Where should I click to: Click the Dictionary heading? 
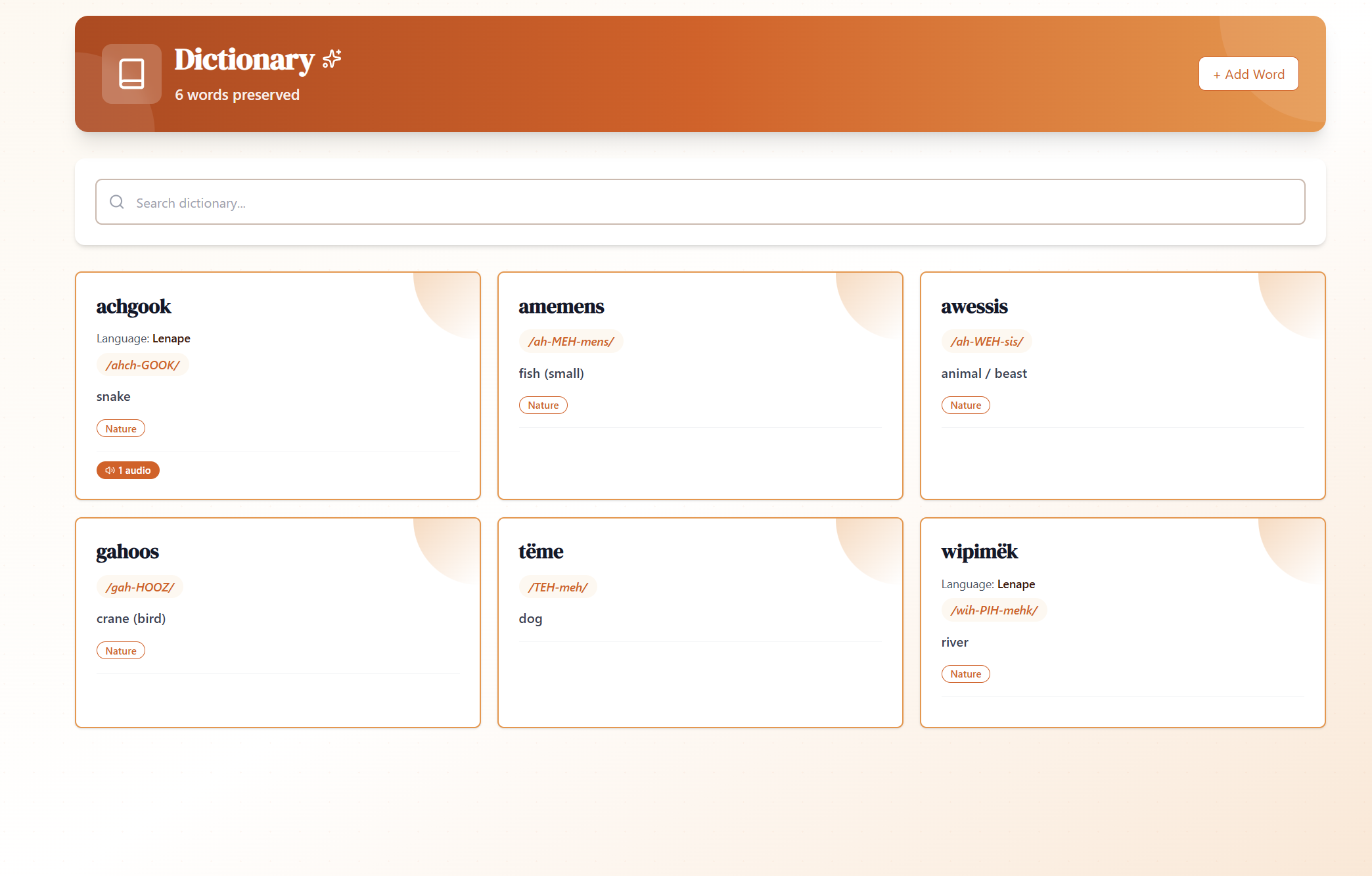244,60
